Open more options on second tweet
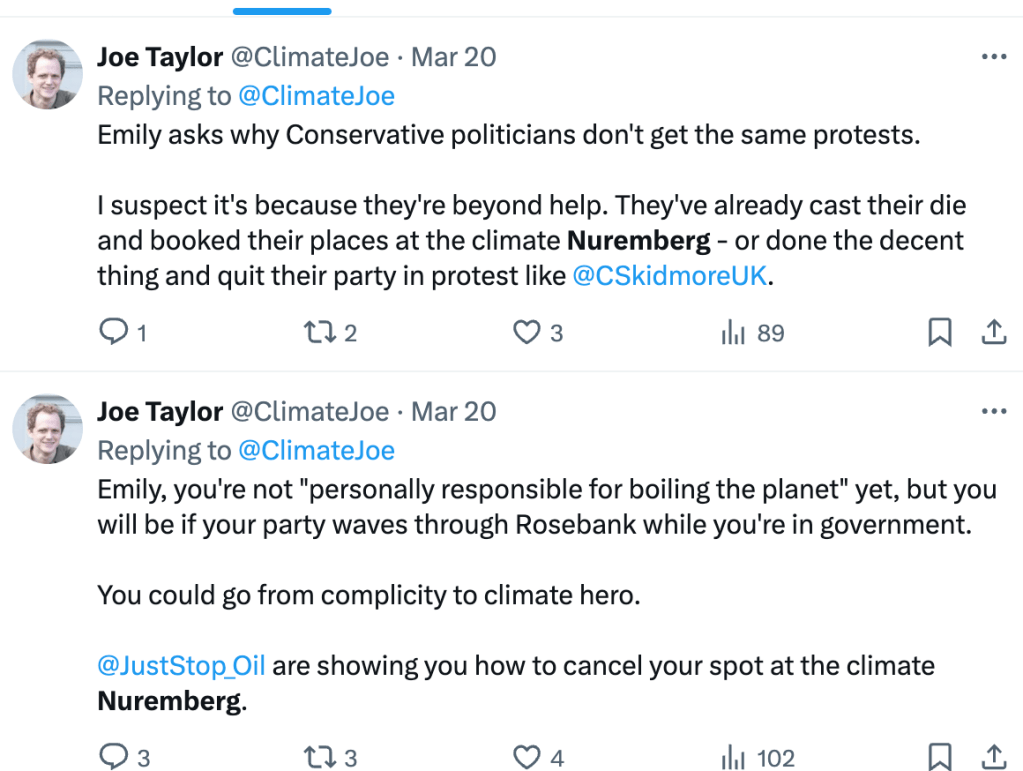 (994, 411)
